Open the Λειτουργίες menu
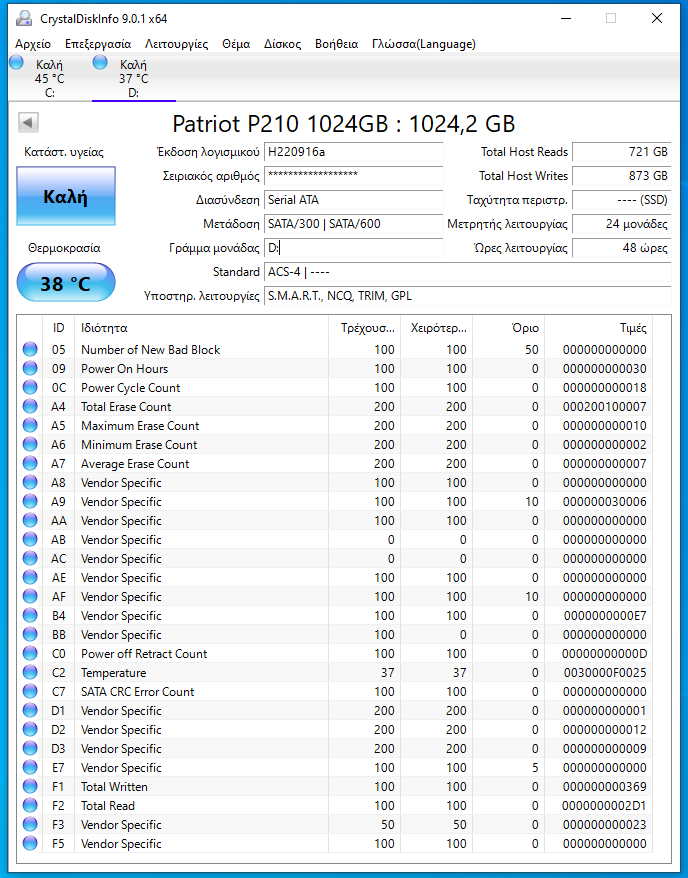Screen dimensions: 688x878 click(176, 44)
